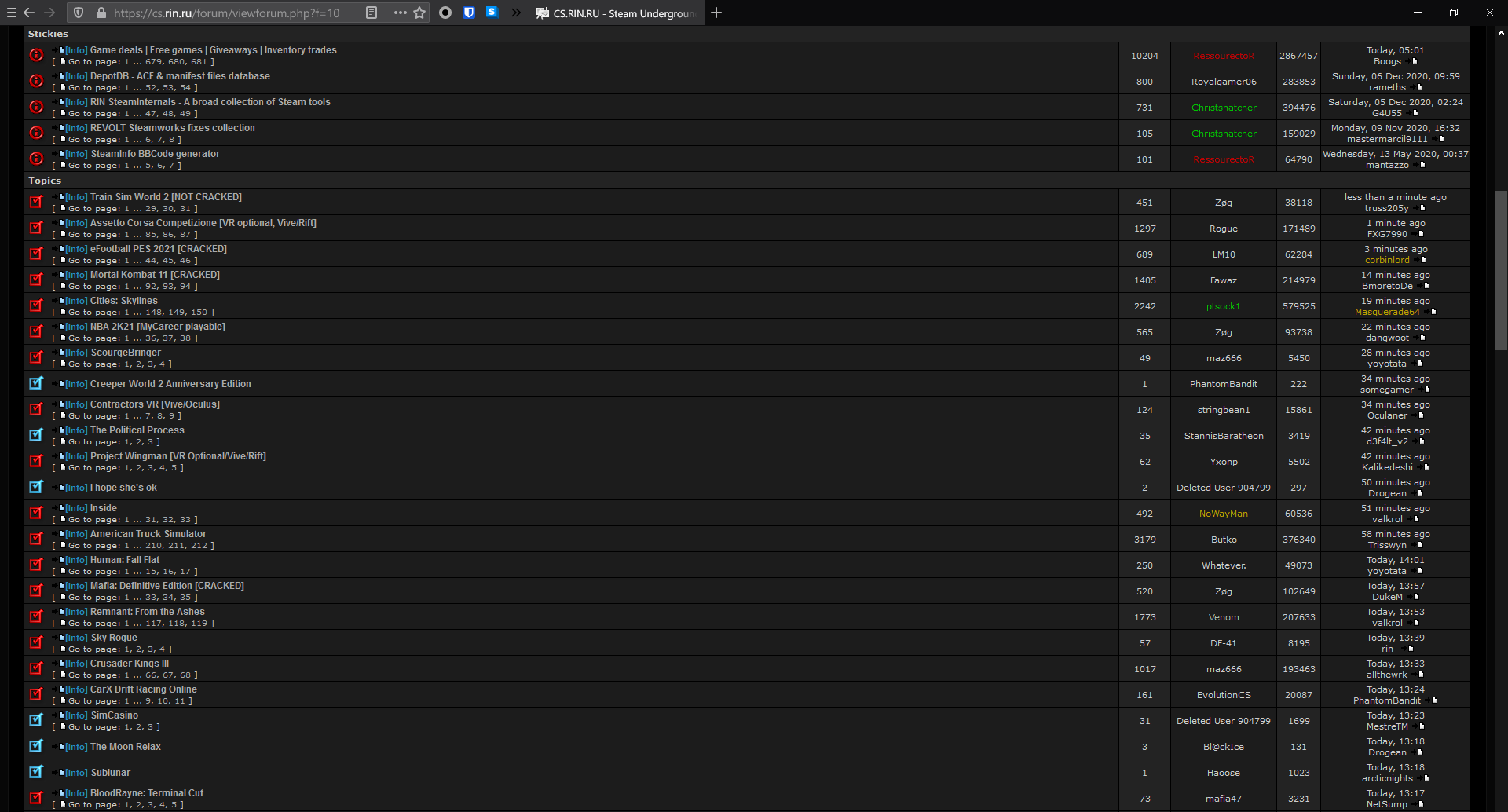Show site security info via padlock
1508x812 pixels.
pos(101,13)
